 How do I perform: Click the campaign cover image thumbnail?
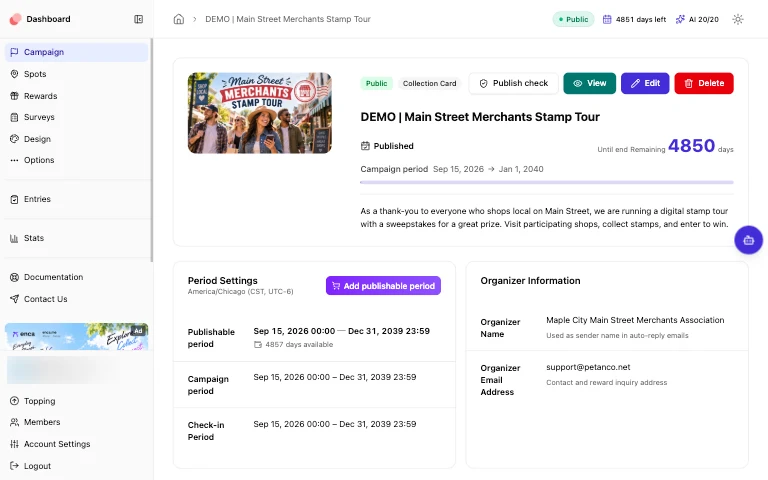point(260,113)
